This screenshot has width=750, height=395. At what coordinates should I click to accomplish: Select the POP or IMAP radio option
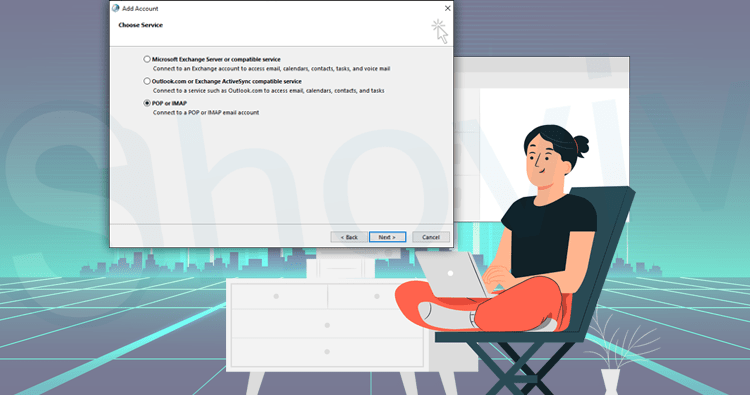pyautogui.click(x=147, y=103)
